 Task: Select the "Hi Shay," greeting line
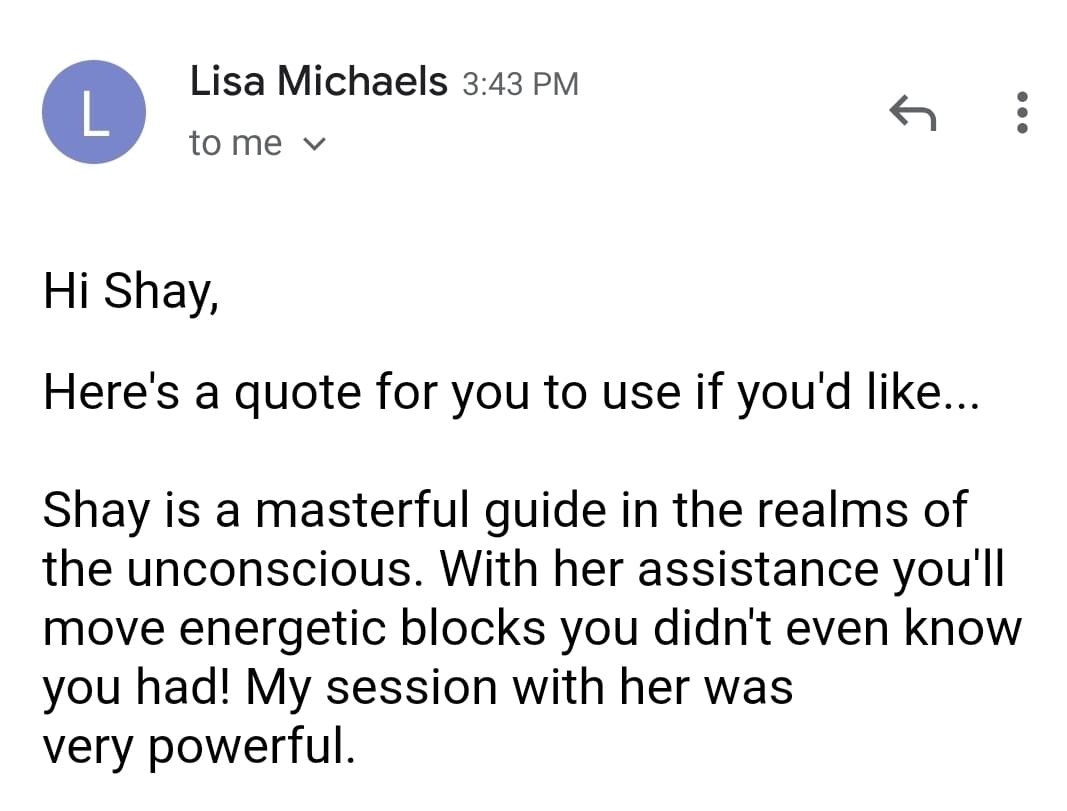coord(131,292)
